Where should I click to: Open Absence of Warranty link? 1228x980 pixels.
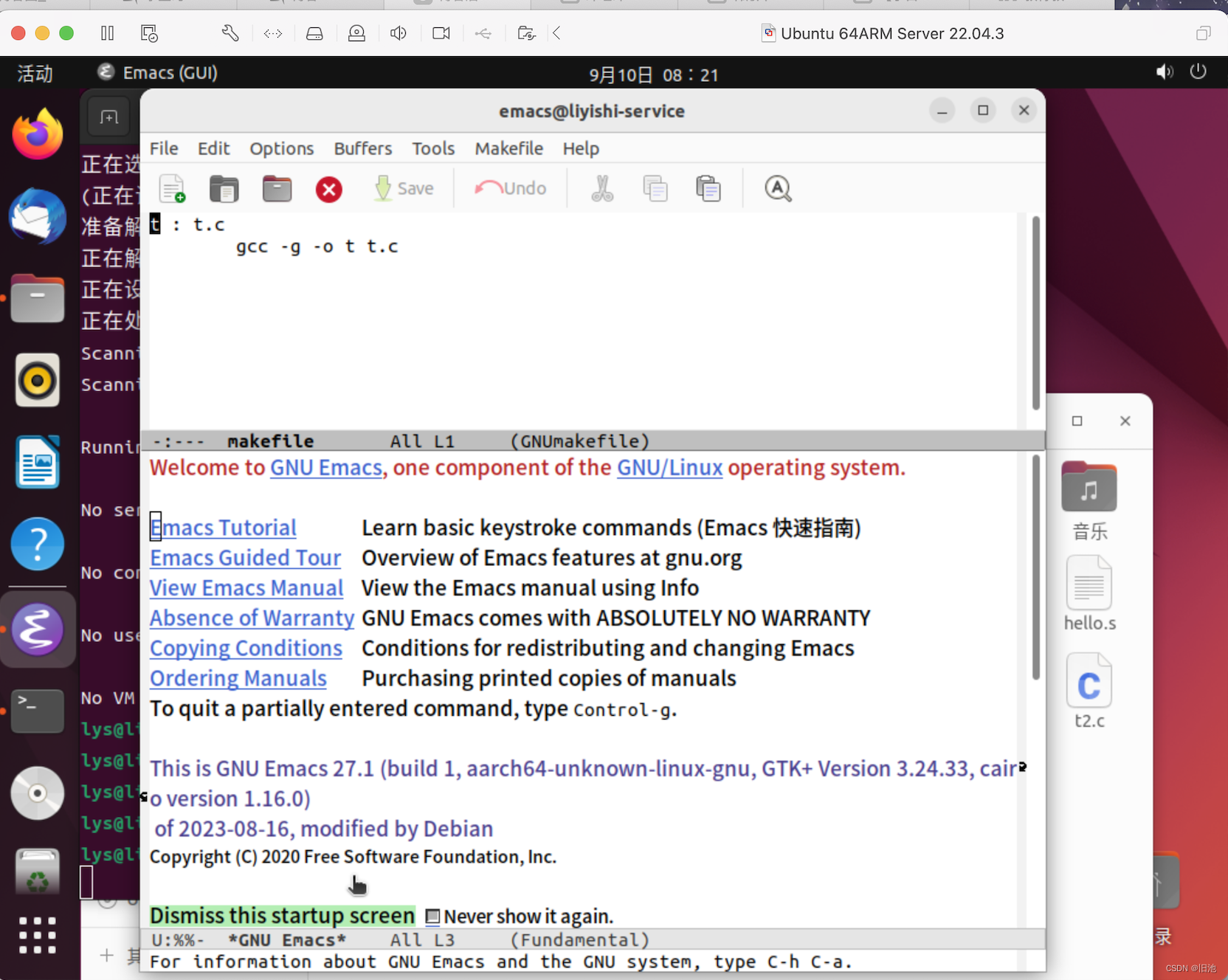(x=252, y=618)
